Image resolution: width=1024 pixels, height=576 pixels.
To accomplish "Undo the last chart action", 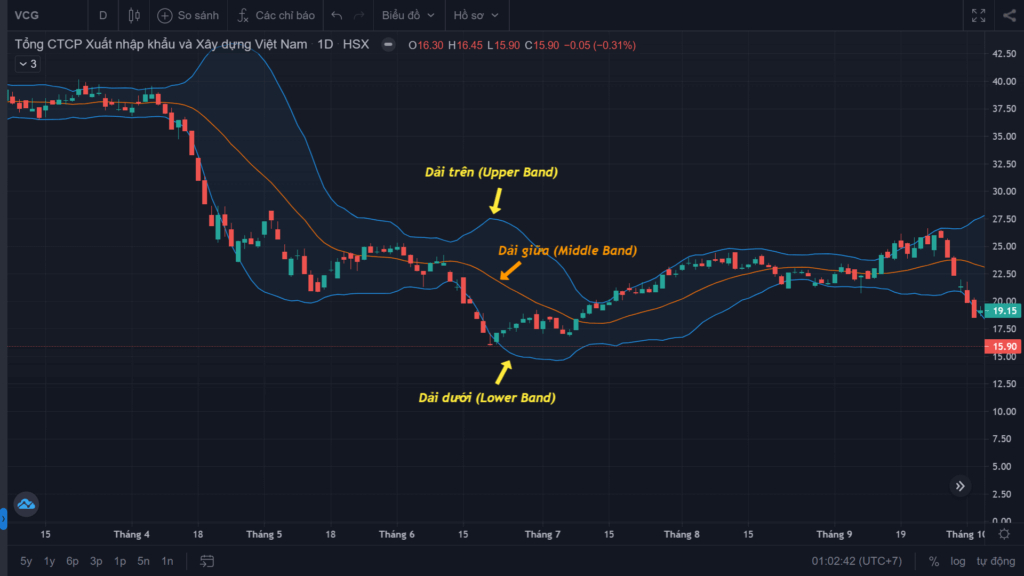I will point(336,15).
